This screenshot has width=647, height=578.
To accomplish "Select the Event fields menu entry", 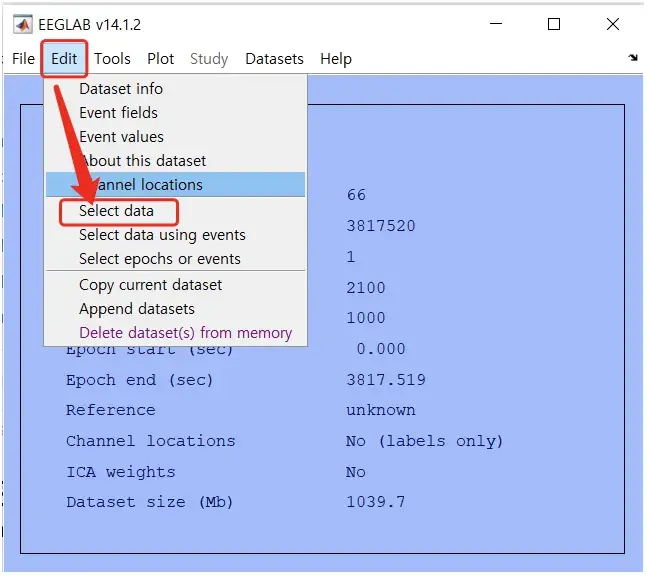I will 118,113.
